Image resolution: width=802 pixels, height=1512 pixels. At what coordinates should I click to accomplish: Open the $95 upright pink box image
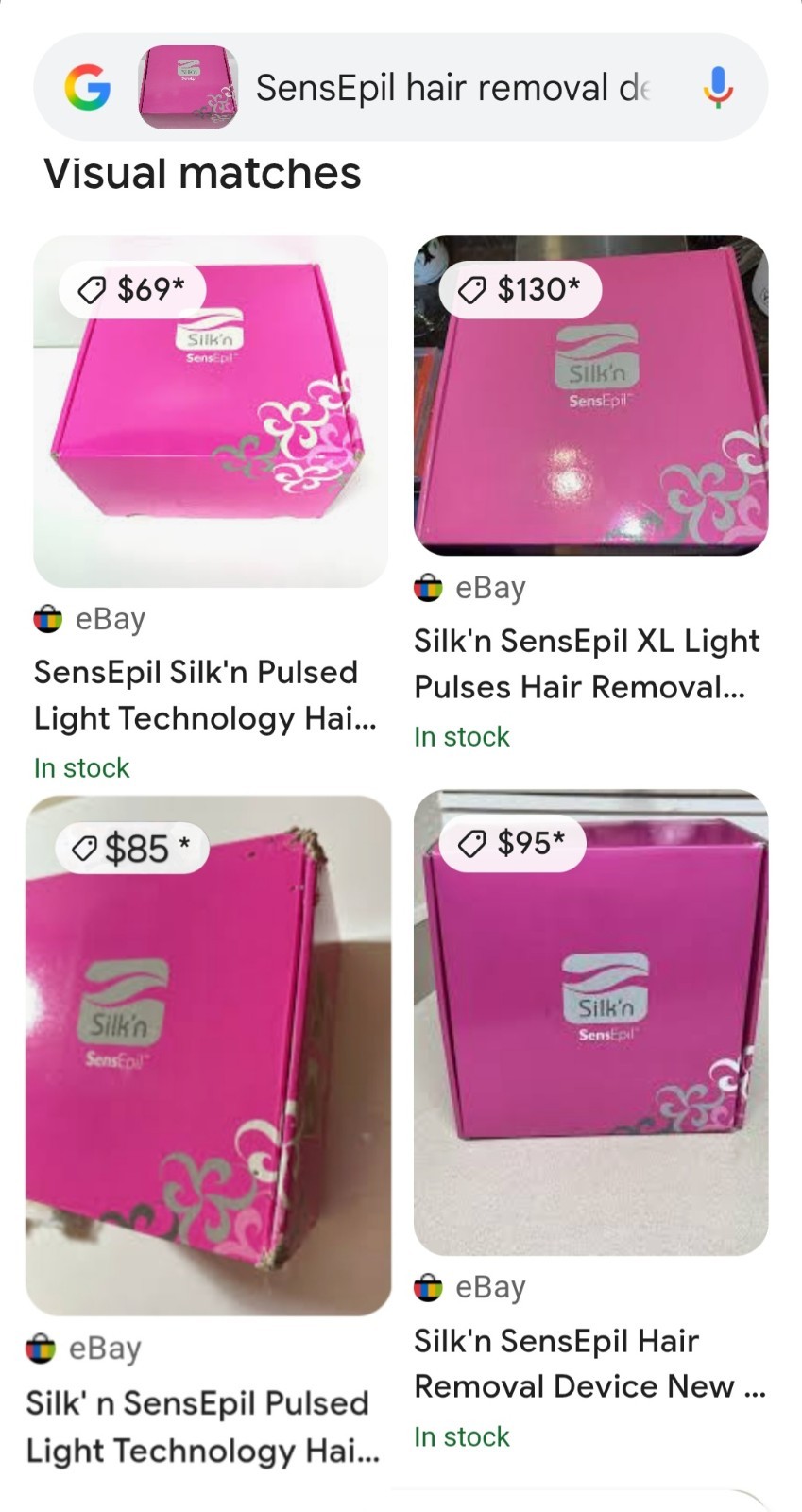(590, 1022)
